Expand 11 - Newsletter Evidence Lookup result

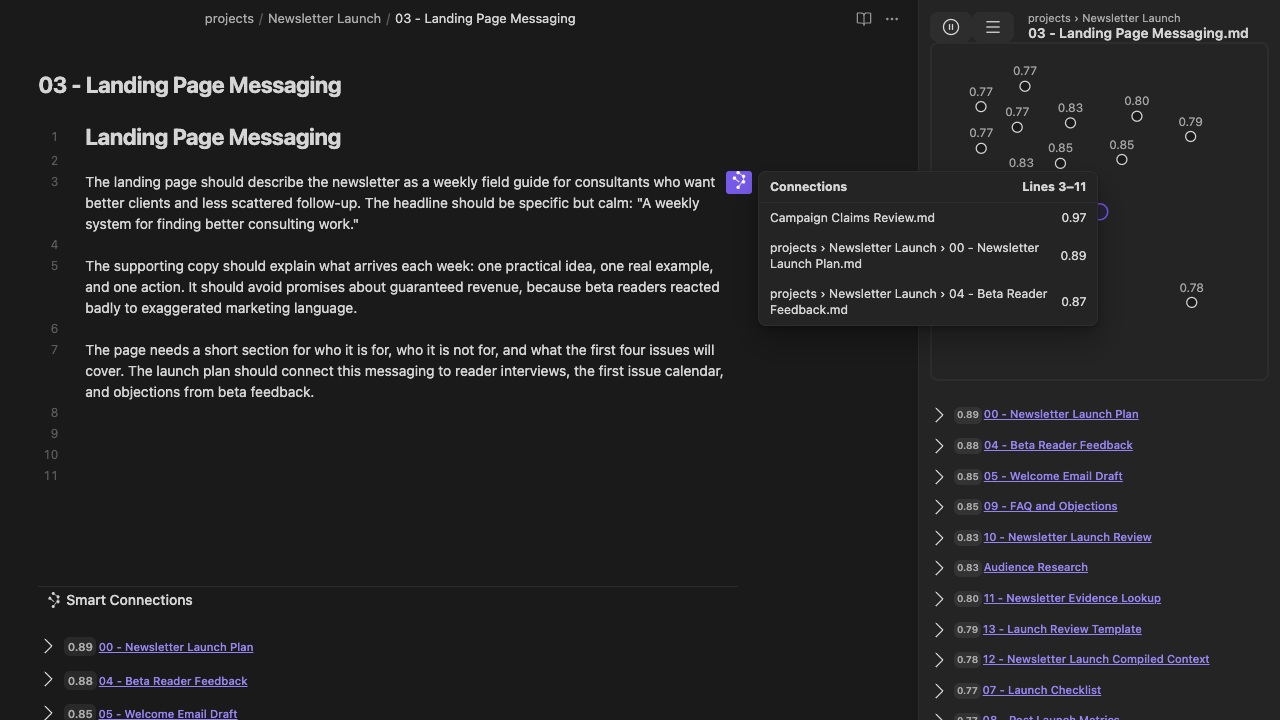point(939,599)
